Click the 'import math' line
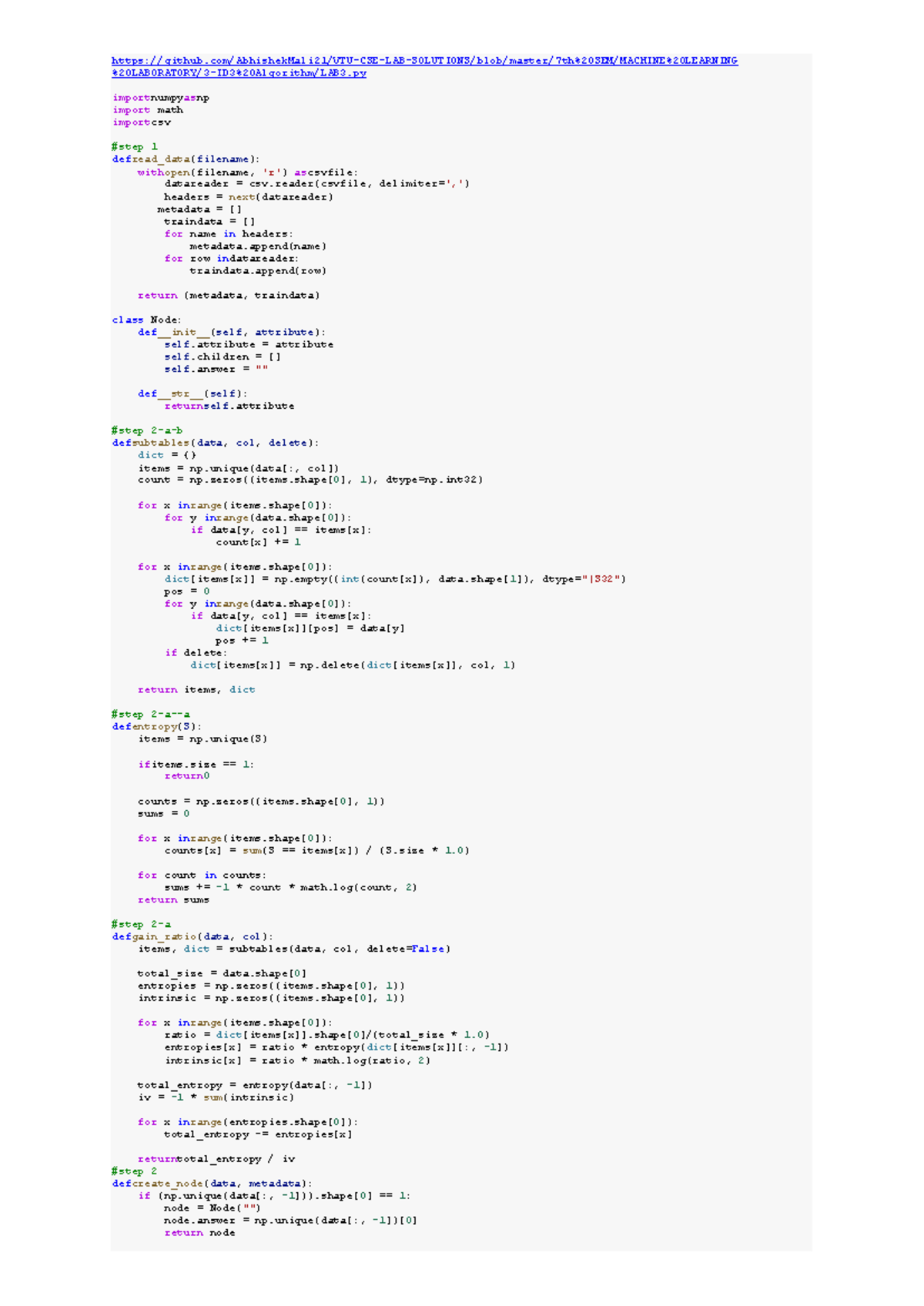Viewport: 924px width, 1306px height. (148, 110)
